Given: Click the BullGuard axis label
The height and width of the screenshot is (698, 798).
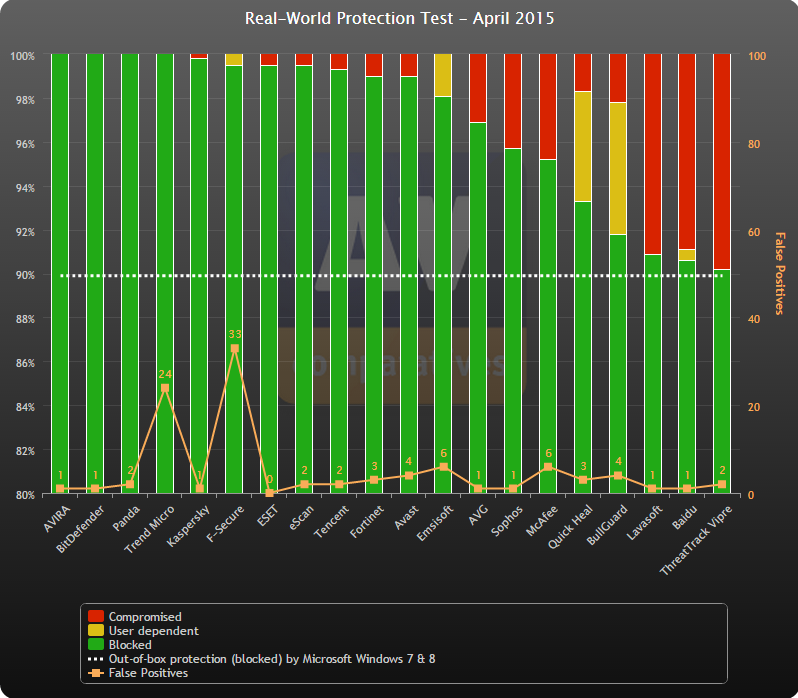Looking at the screenshot, I should pyautogui.click(x=607, y=525).
